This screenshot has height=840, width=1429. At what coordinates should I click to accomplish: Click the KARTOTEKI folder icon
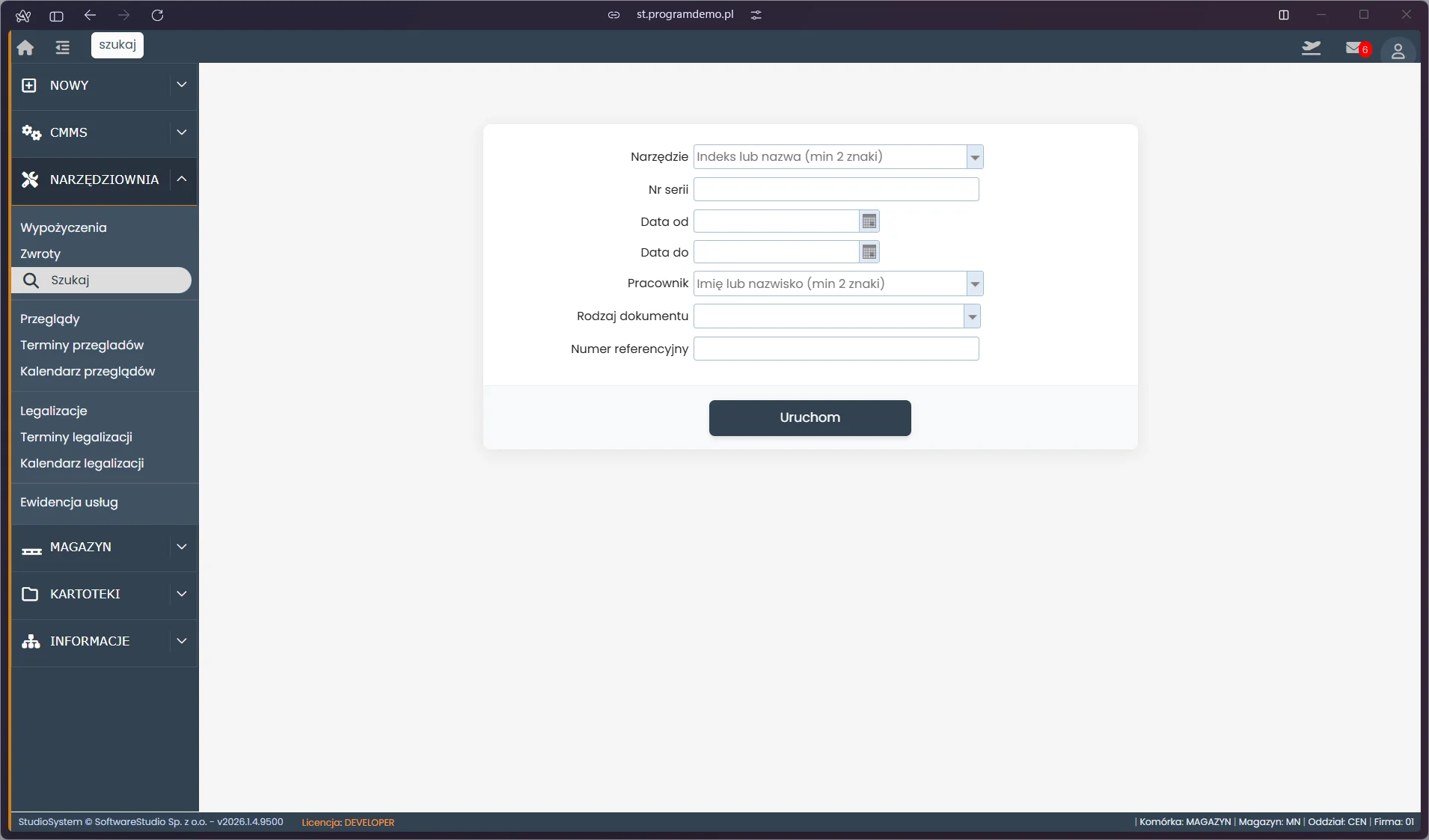(30, 594)
